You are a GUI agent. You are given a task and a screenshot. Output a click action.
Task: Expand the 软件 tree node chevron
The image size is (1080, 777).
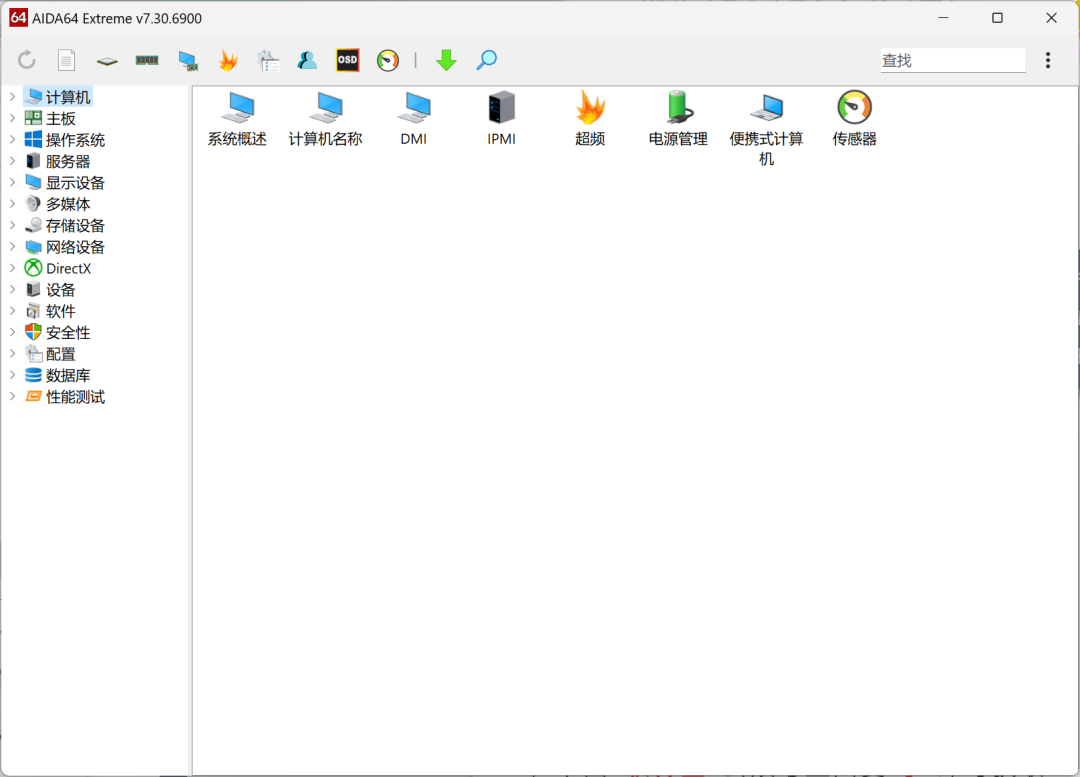tap(12, 311)
